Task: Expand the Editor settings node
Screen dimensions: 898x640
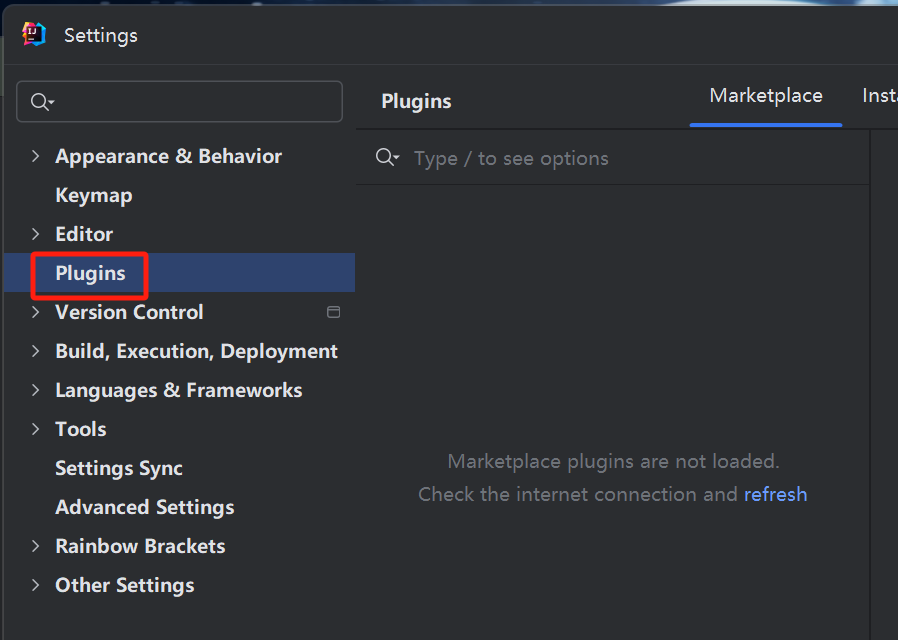Action: tap(36, 234)
